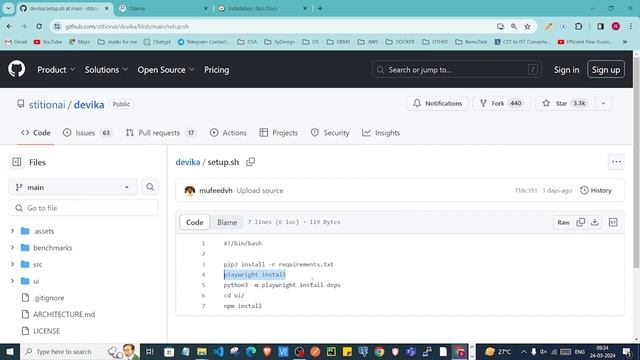Open Microsoft Edge from taskbar

pyautogui.click(x=251, y=351)
